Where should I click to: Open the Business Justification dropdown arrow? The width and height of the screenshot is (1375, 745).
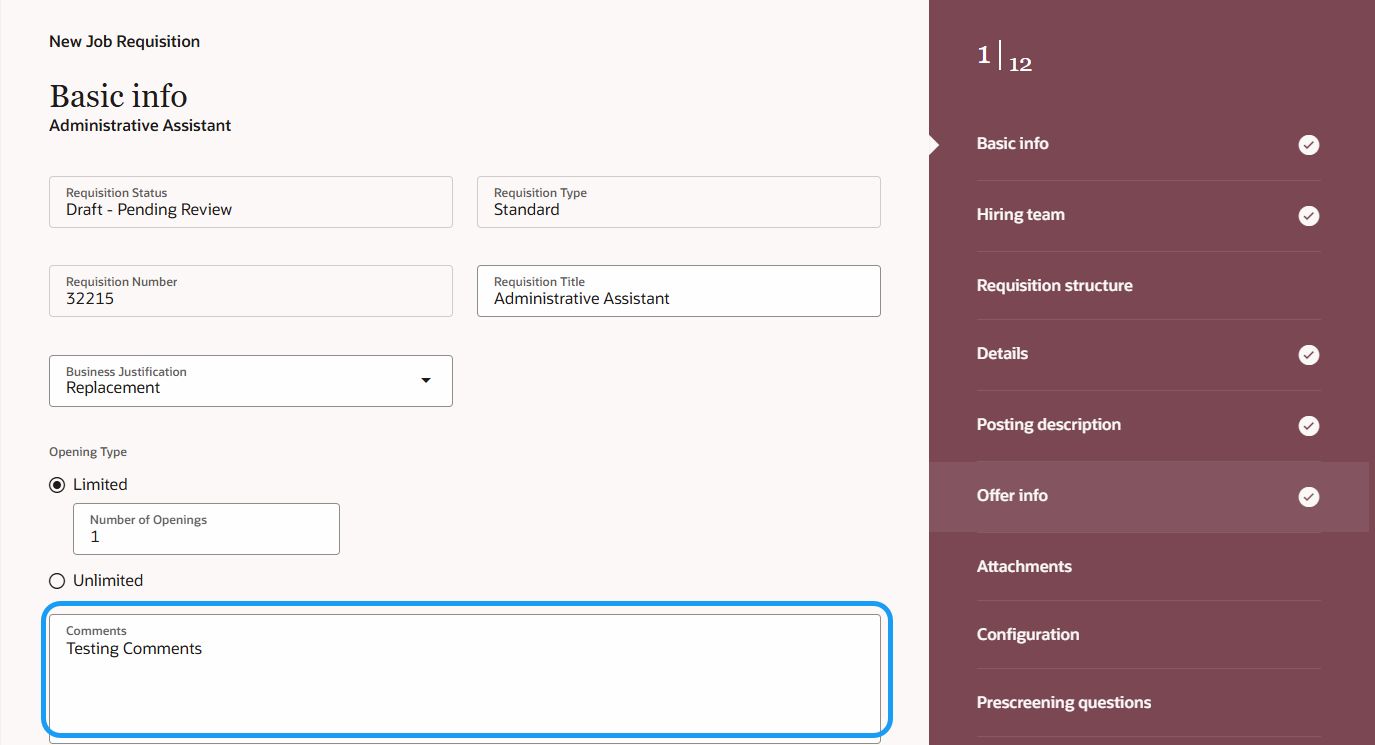pos(426,381)
